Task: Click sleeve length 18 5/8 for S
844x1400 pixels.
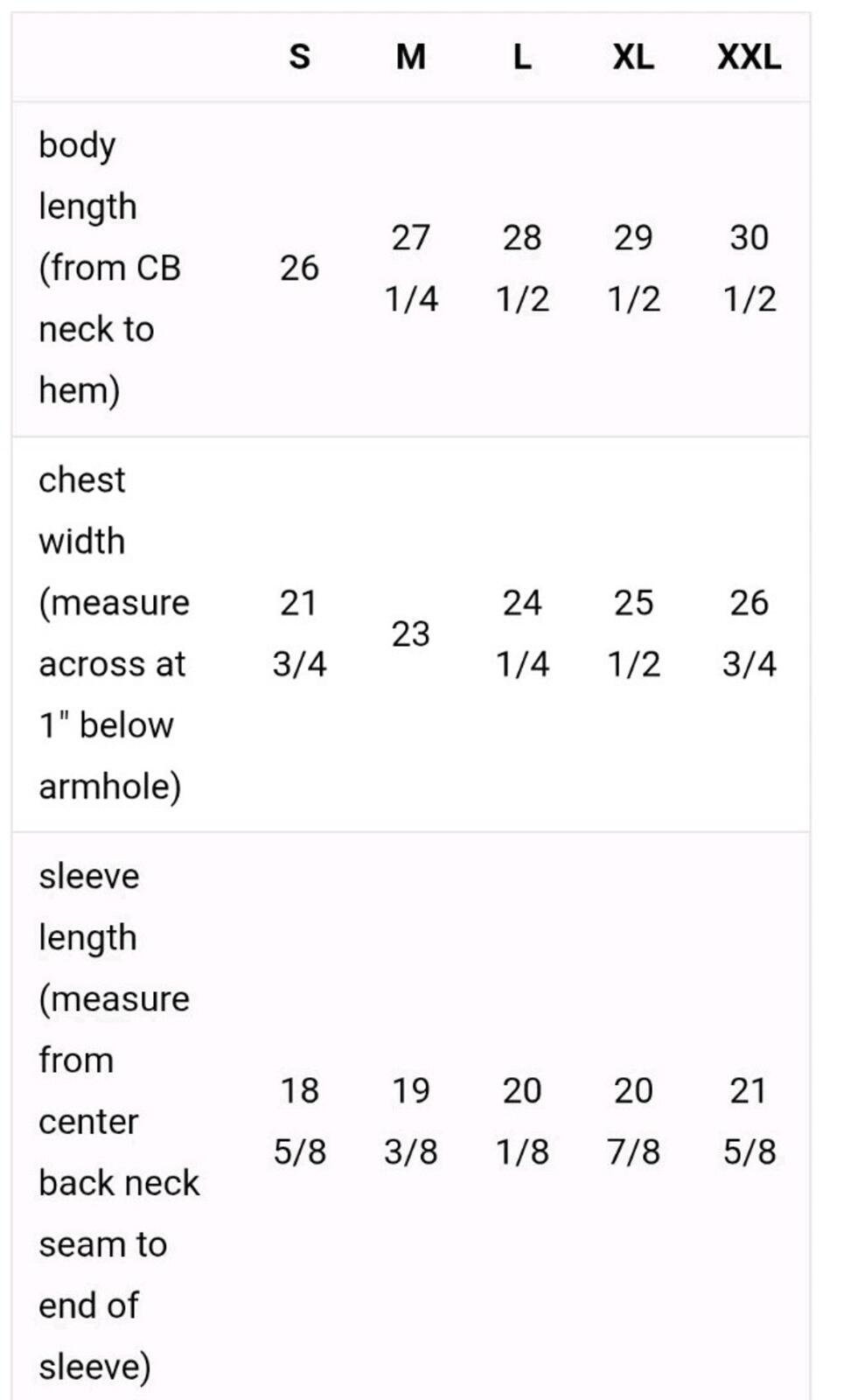Action: pos(299,1121)
